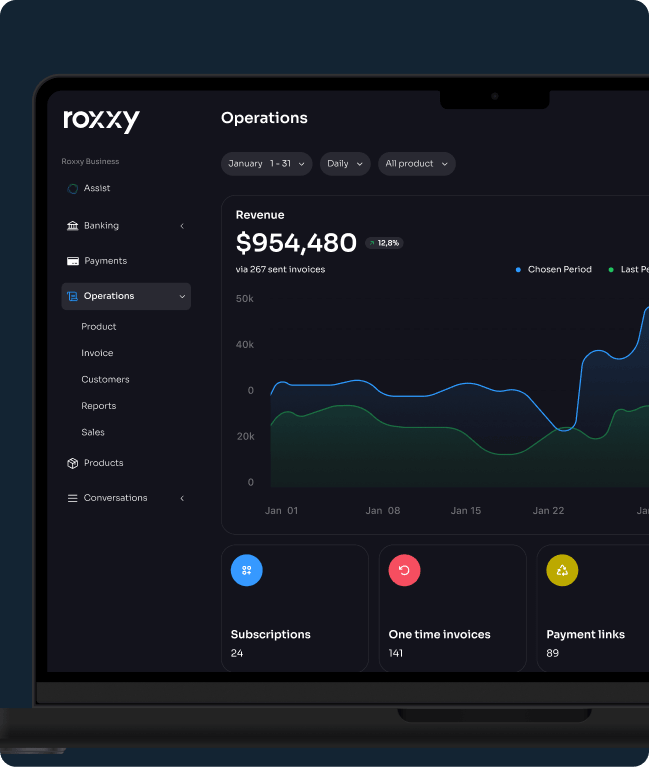The height and width of the screenshot is (767, 650).
Task: Open the Sales submenu item
Action: click(93, 432)
